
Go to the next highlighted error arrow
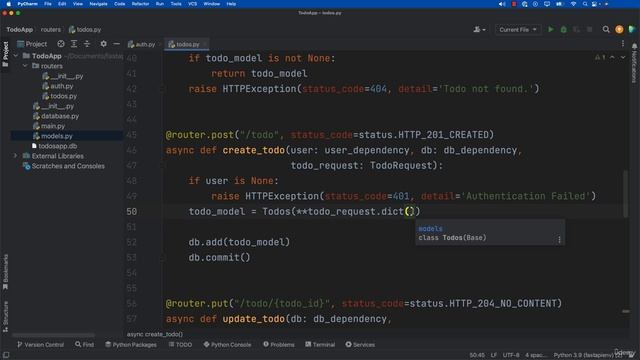tap(623, 58)
